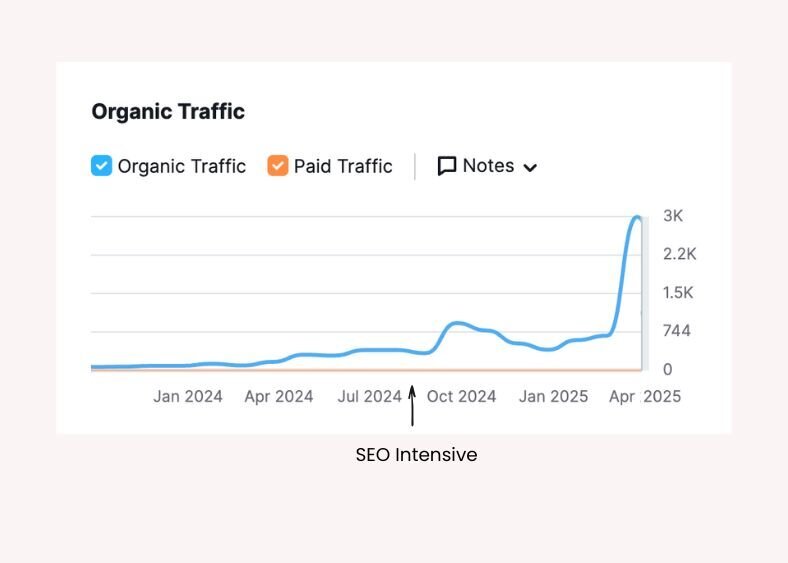Image resolution: width=788 pixels, height=563 pixels.
Task: Click the peak of the blue traffic line
Action: click(636, 217)
